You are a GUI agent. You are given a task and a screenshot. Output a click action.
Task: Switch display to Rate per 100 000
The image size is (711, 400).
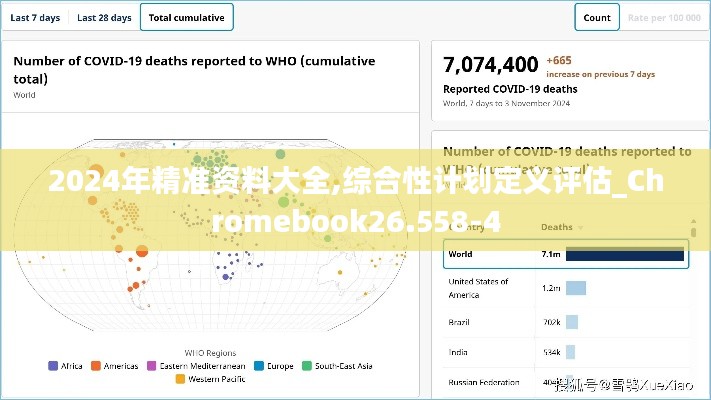pyautogui.click(x=663, y=17)
